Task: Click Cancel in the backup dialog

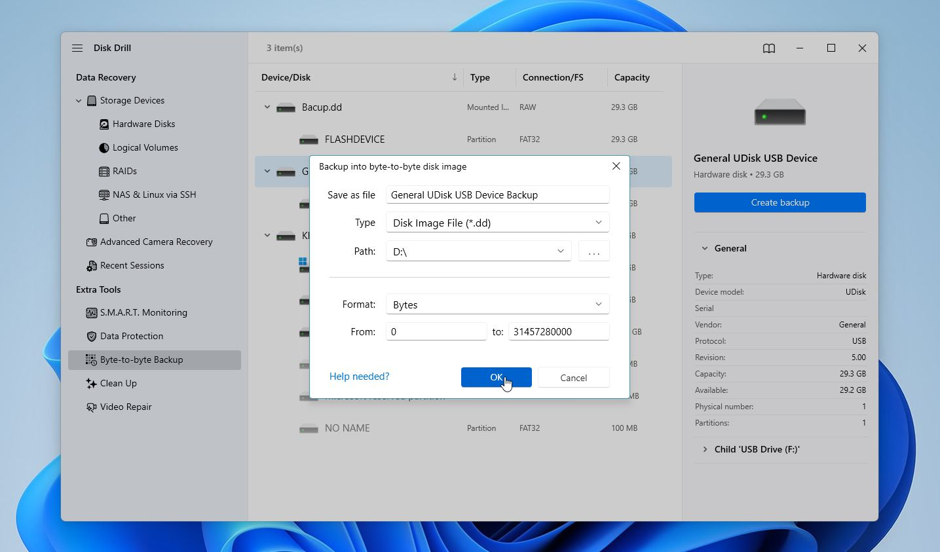Action: [x=573, y=378]
